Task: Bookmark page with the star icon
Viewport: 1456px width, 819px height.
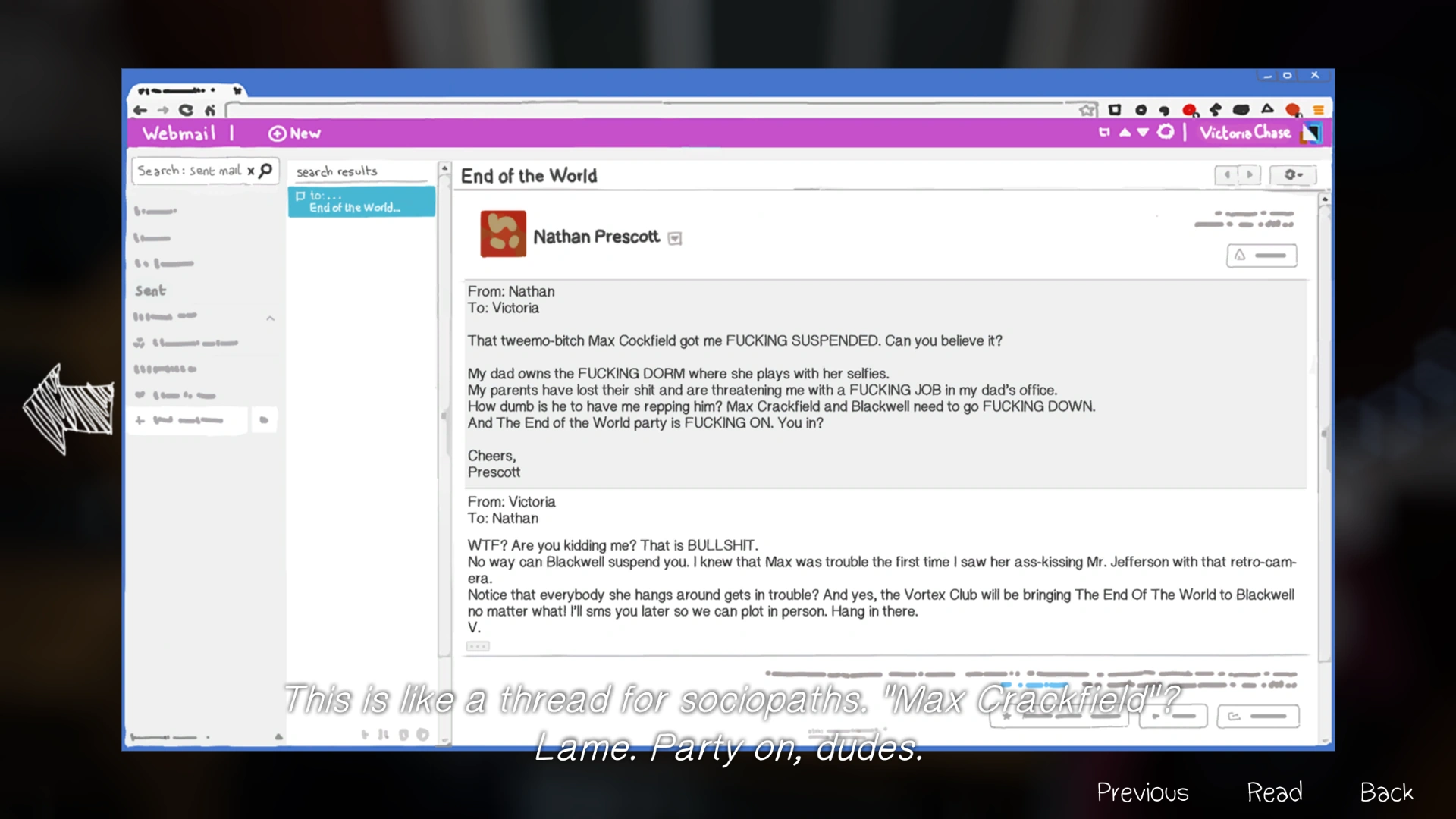Action: (1087, 111)
